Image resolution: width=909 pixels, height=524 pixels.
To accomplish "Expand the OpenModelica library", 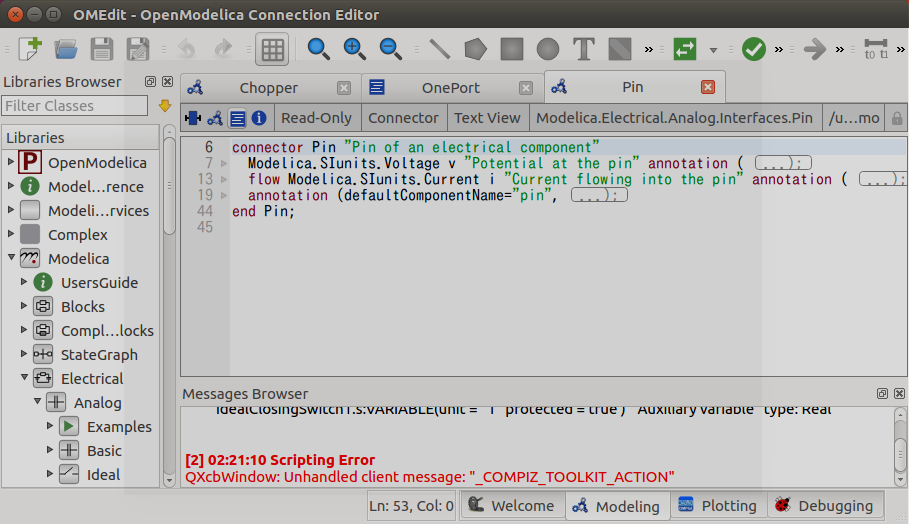I will click(10, 162).
